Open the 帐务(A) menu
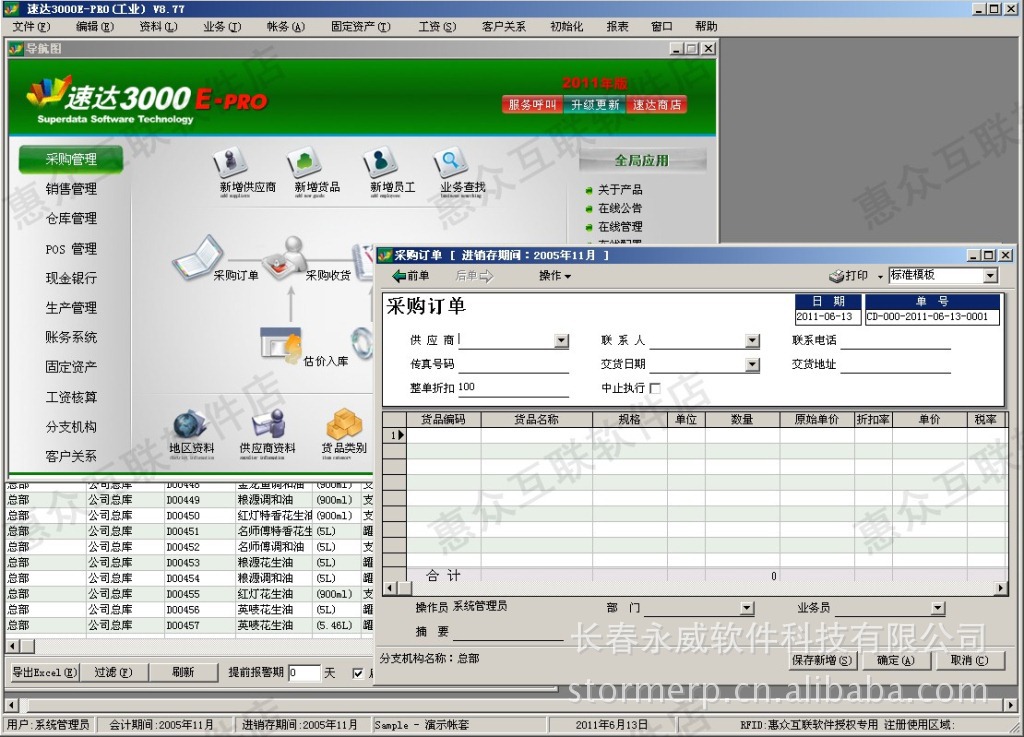This screenshot has height=737, width=1024. 285,27
